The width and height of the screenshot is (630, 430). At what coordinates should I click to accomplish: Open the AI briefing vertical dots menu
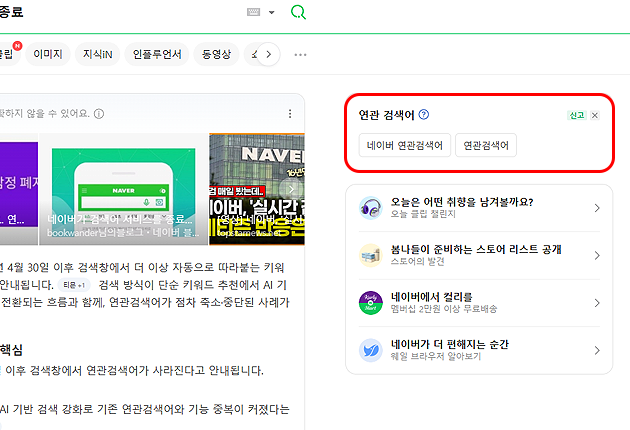click(x=290, y=114)
